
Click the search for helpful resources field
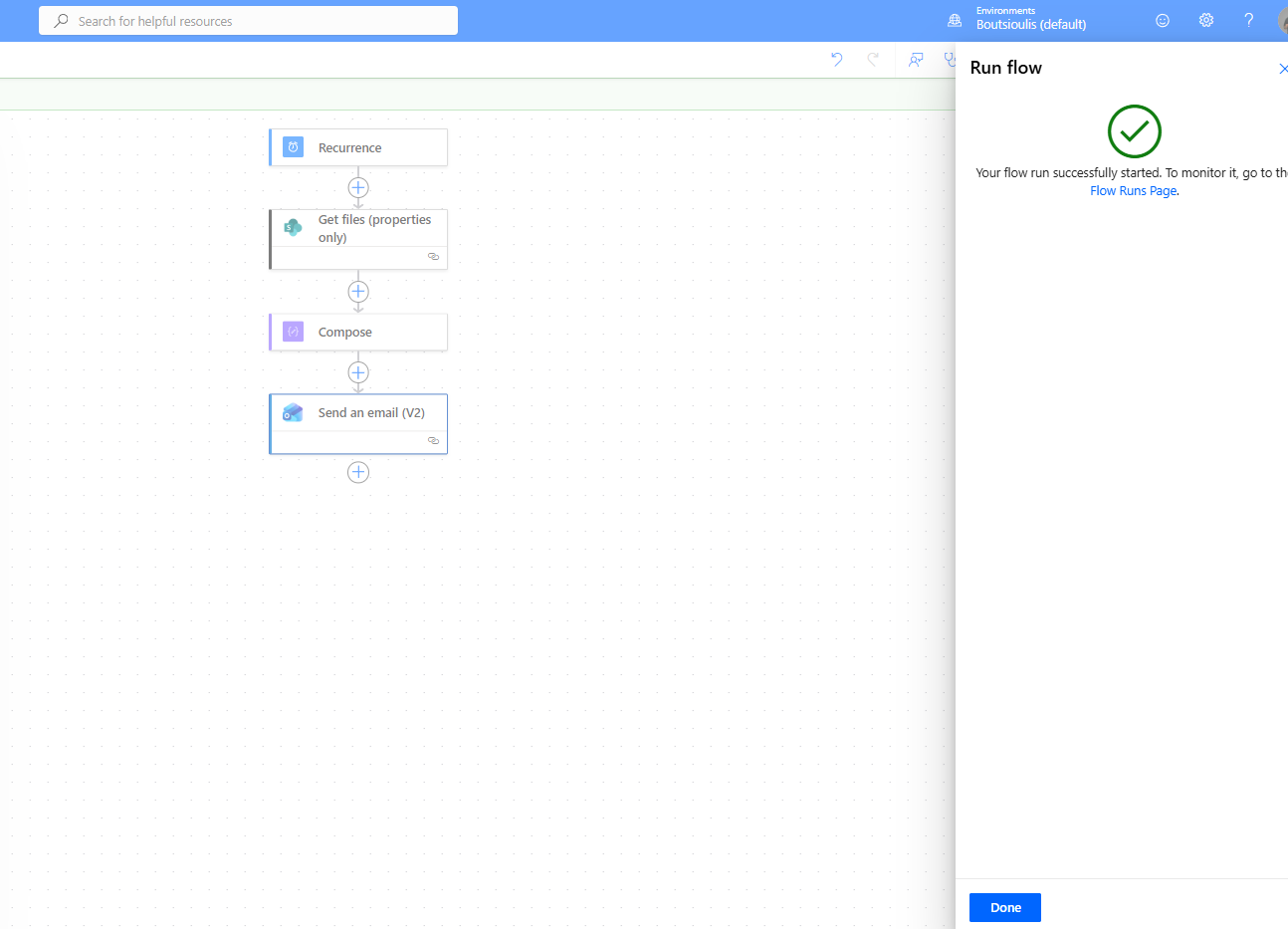click(x=249, y=21)
